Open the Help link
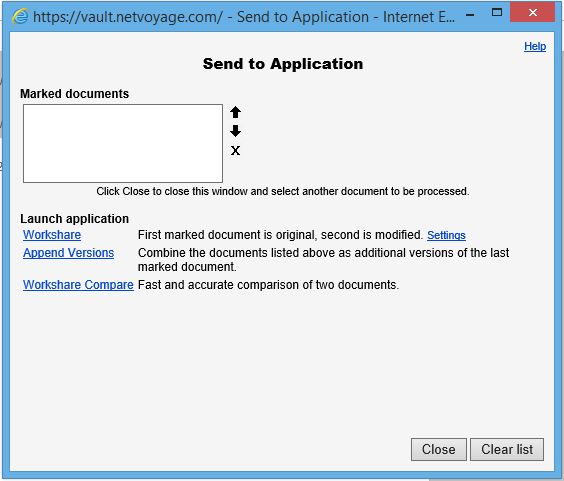The image size is (564, 481). [535, 46]
